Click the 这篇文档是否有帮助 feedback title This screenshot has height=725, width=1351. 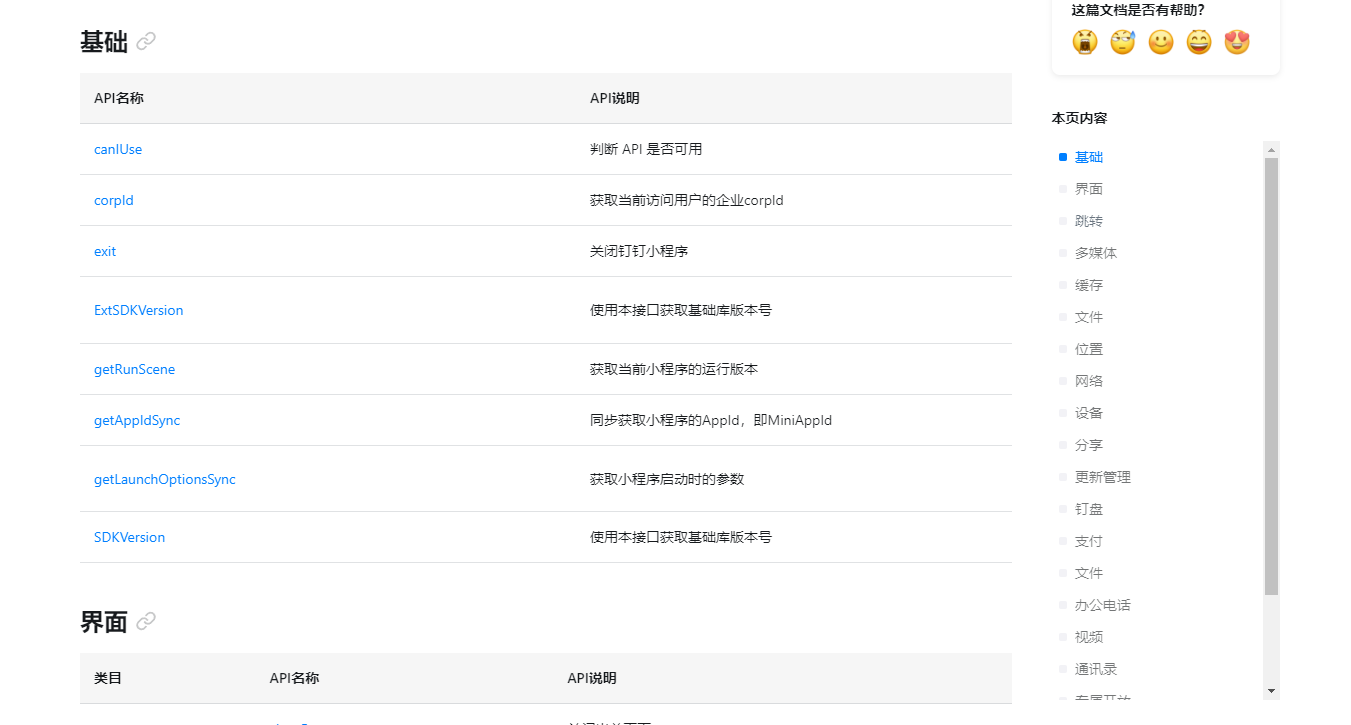point(1138,10)
